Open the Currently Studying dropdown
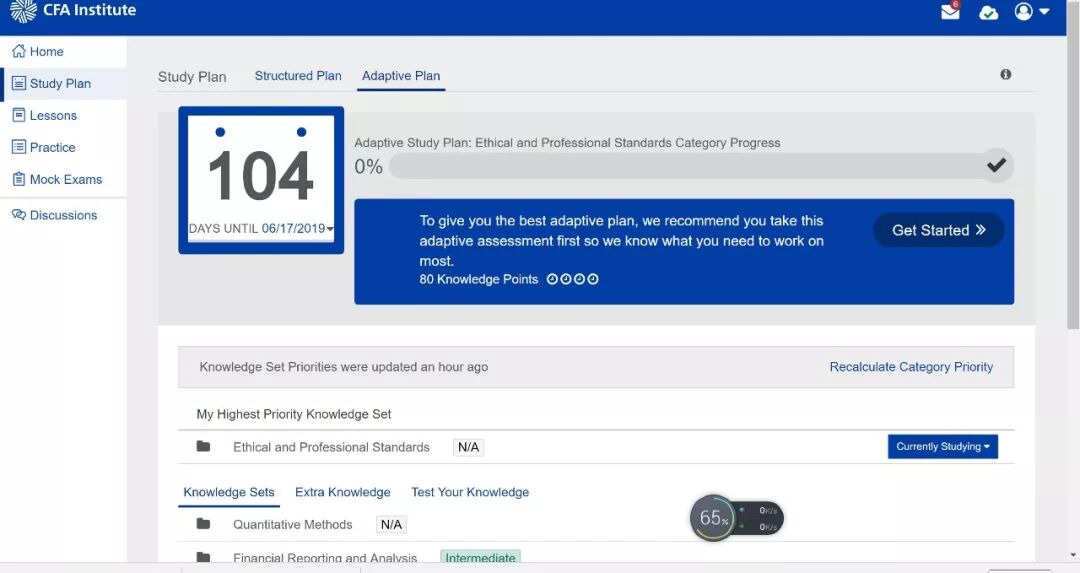1080x573 pixels. (942, 446)
